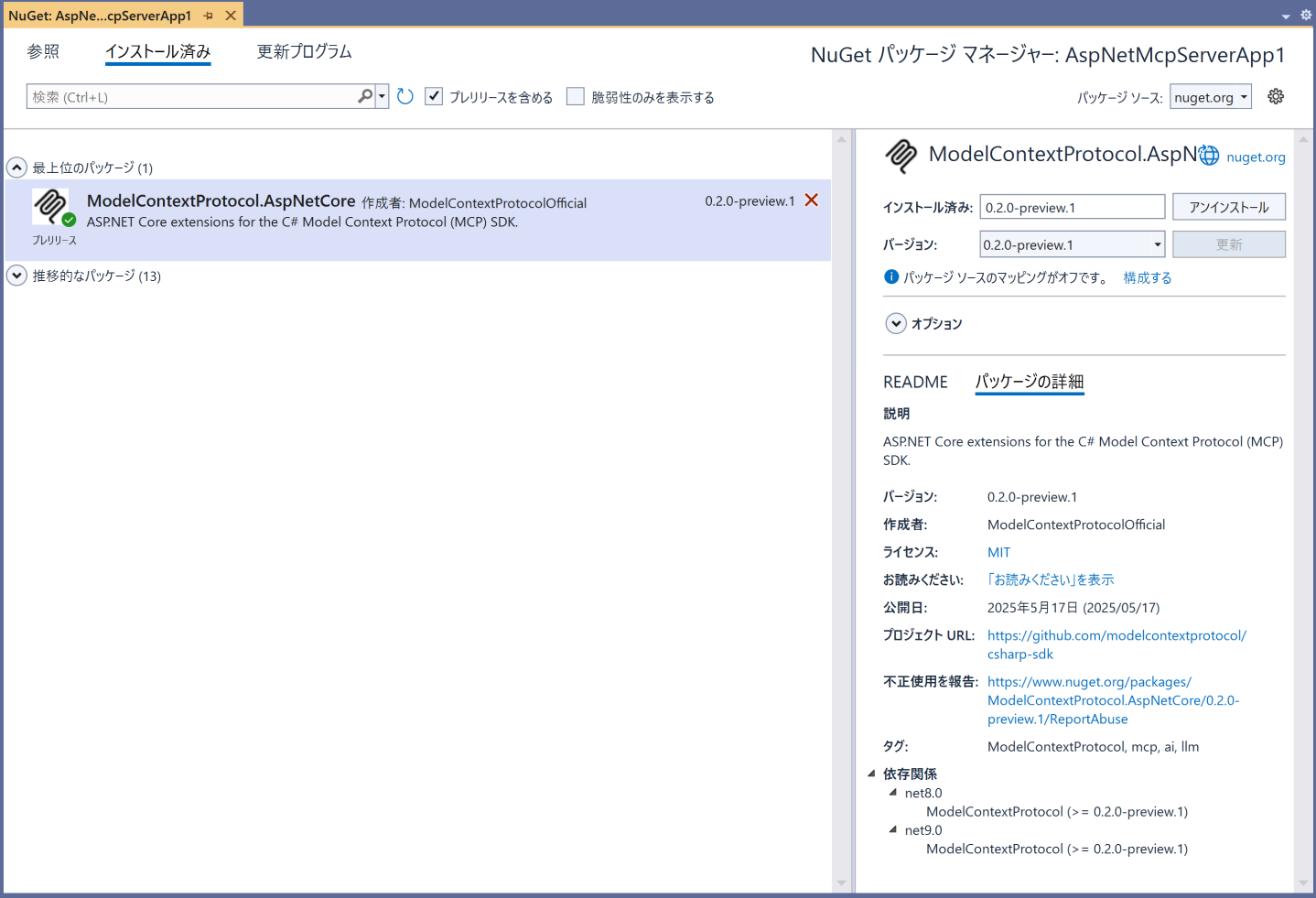Click the ModelContextProtocol package icon in list
The image size is (1316, 898).
tap(51, 206)
